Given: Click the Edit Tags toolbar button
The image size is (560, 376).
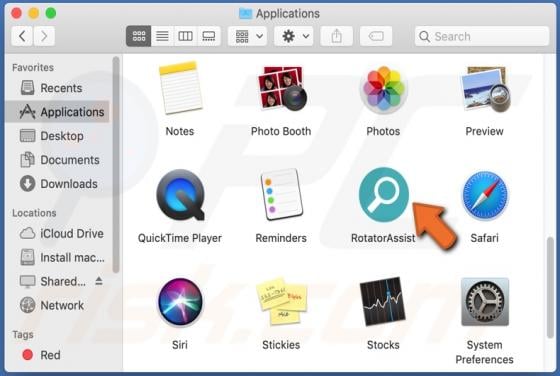Looking at the screenshot, I should point(376,36).
